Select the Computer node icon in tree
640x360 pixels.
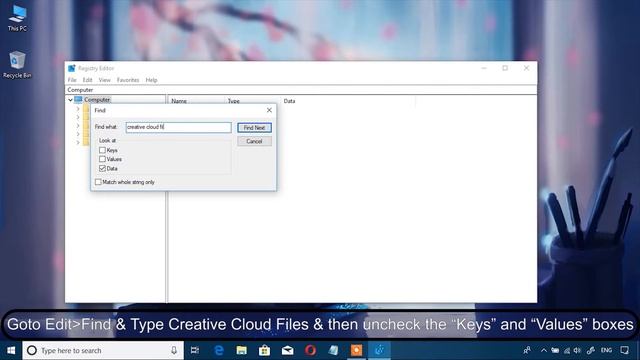point(78,100)
